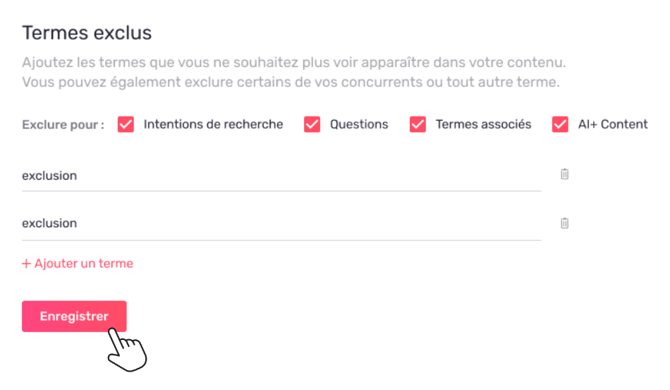Click the plus icon before Ajouter un terme
The height and width of the screenshot is (390, 670).
tap(26, 264)
